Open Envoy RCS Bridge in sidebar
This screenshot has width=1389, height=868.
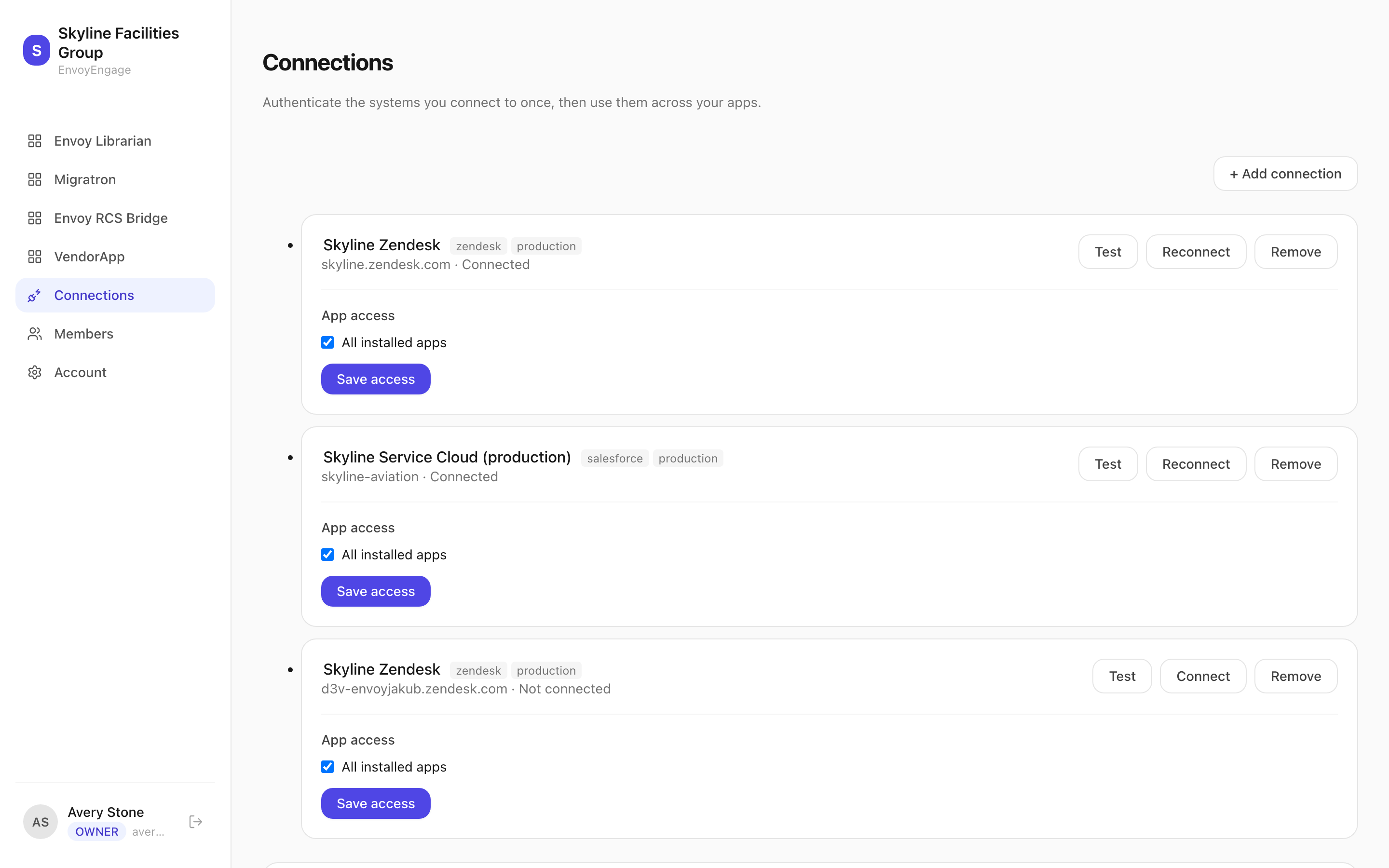pos(115,217)
